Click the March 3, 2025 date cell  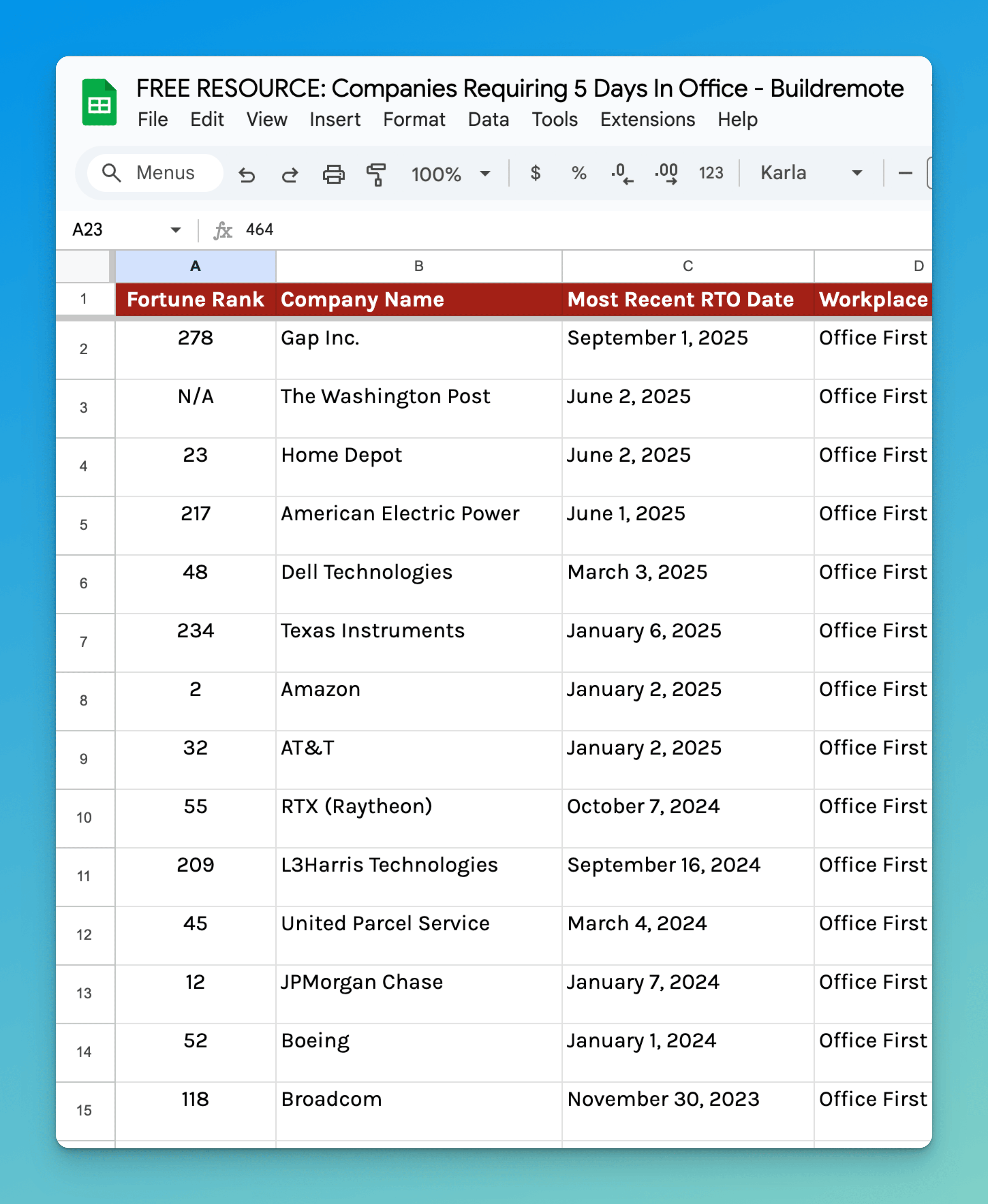[x=687, y=584]
